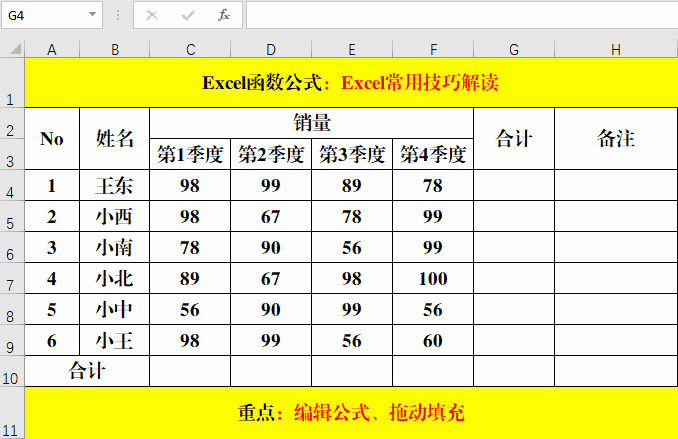Select row 9 header
678x439 pixels.
coord(12,340)
